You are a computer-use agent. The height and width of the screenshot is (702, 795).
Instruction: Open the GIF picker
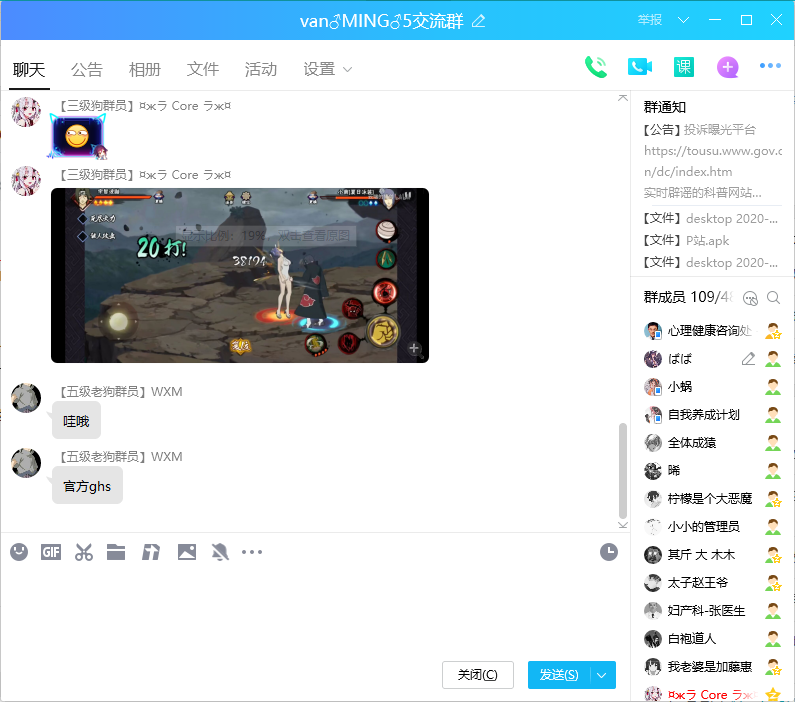coord(51,552)
